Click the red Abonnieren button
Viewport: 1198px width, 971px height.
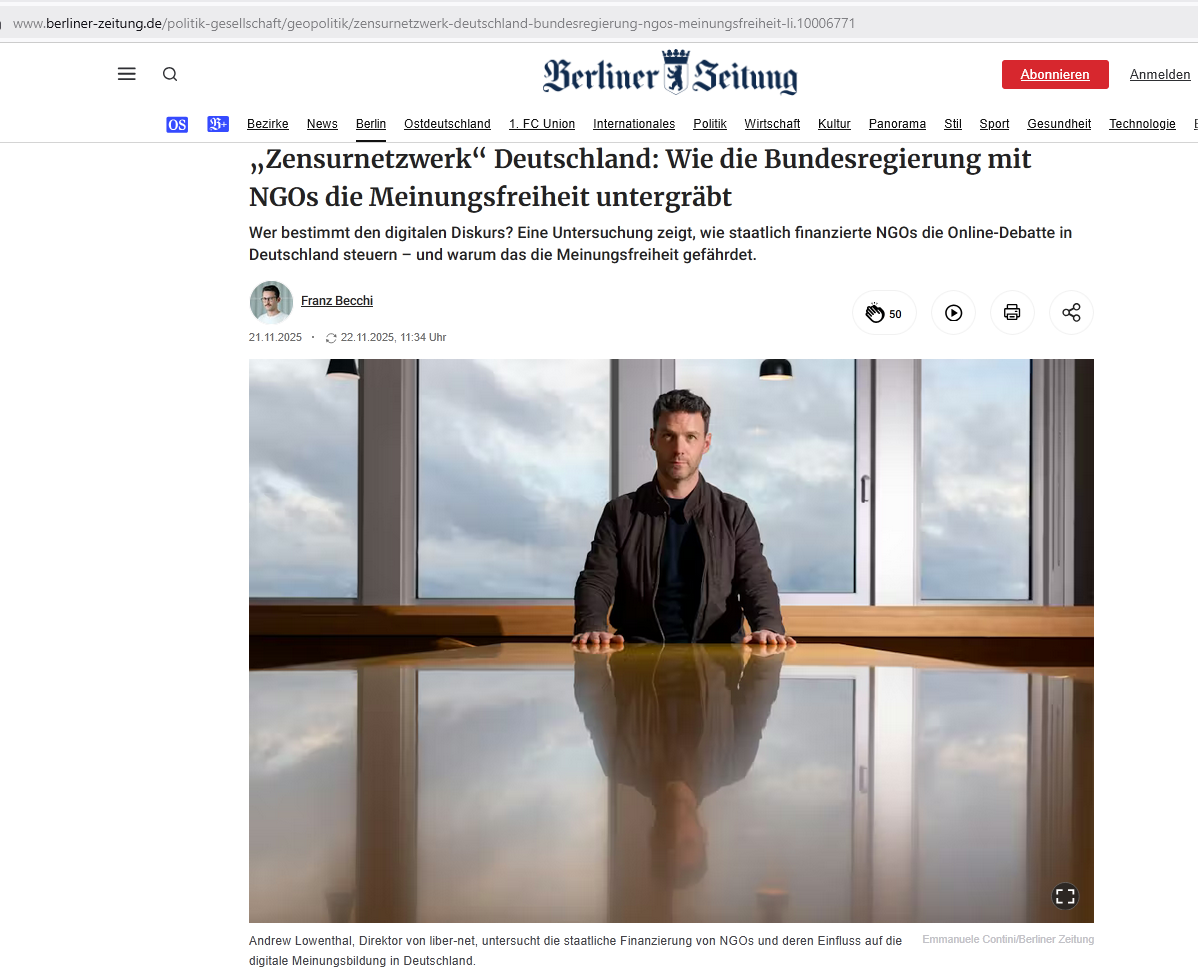1055,74
